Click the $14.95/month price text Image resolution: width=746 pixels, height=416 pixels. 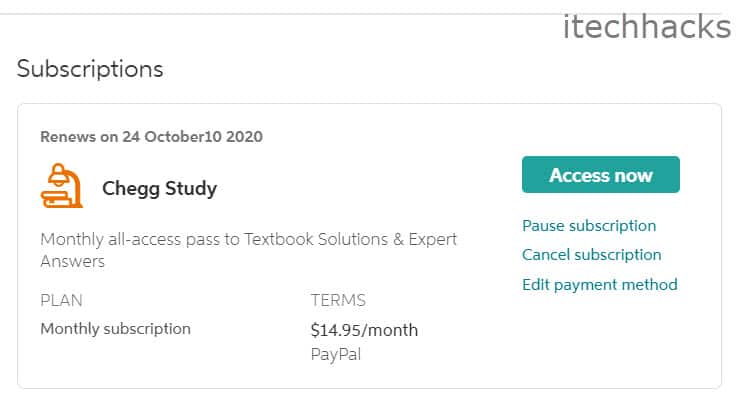click(x=364, y=330)
